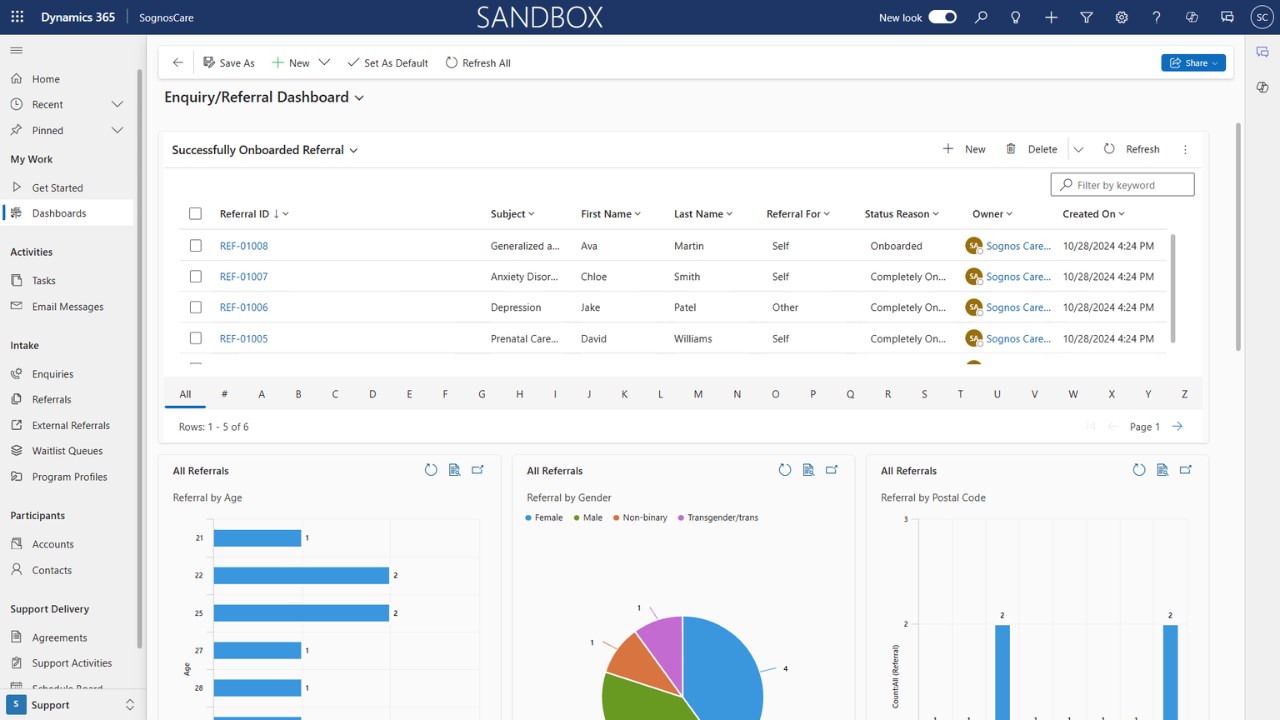Click Refresh All

tap(478, 62)
